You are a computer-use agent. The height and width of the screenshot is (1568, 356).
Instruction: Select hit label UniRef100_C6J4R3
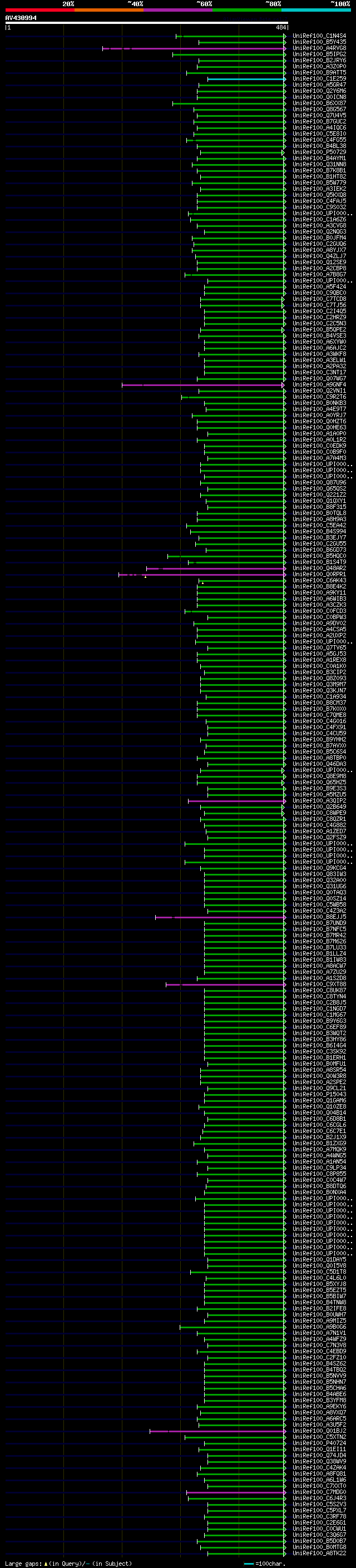(x=319, y=1498)
